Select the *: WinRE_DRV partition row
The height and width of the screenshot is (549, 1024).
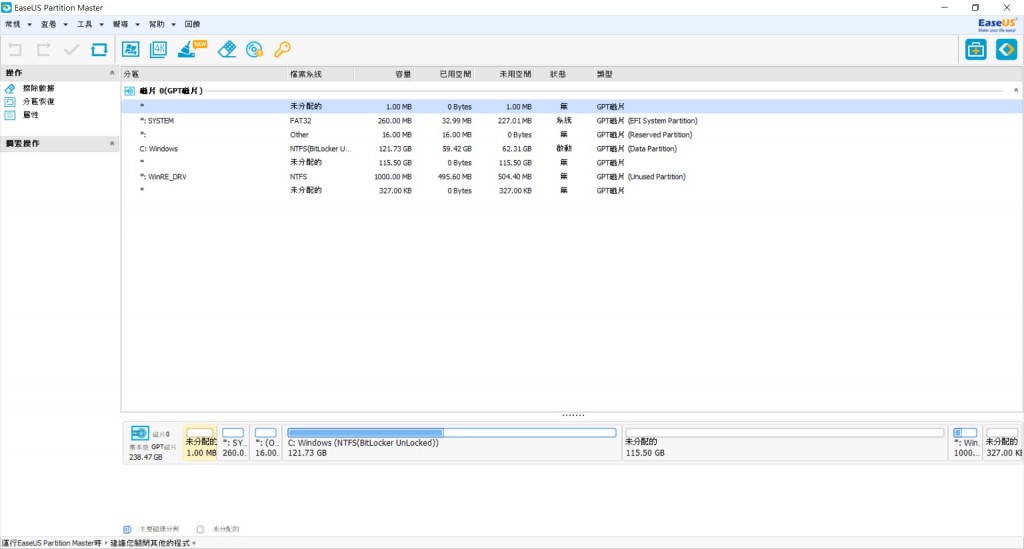pyautogui.click(x=571, y=177)
